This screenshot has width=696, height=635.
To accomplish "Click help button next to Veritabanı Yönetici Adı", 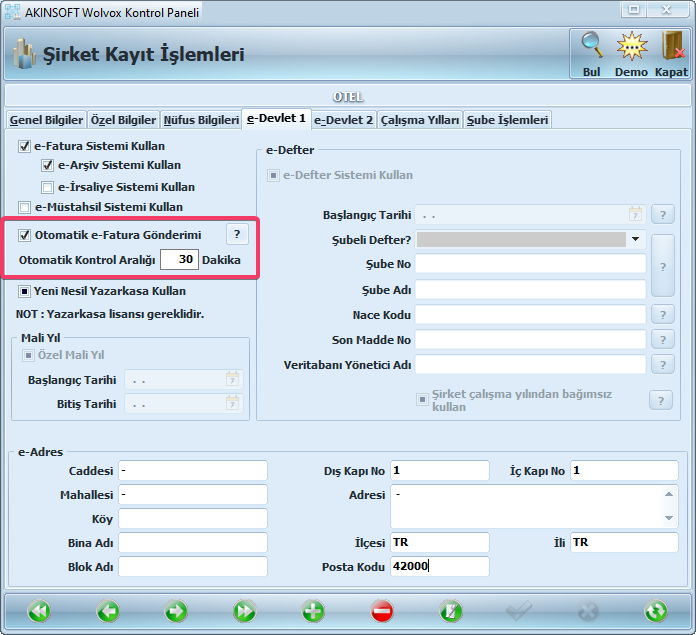I will pyautogui.click(x=663, y=365).
